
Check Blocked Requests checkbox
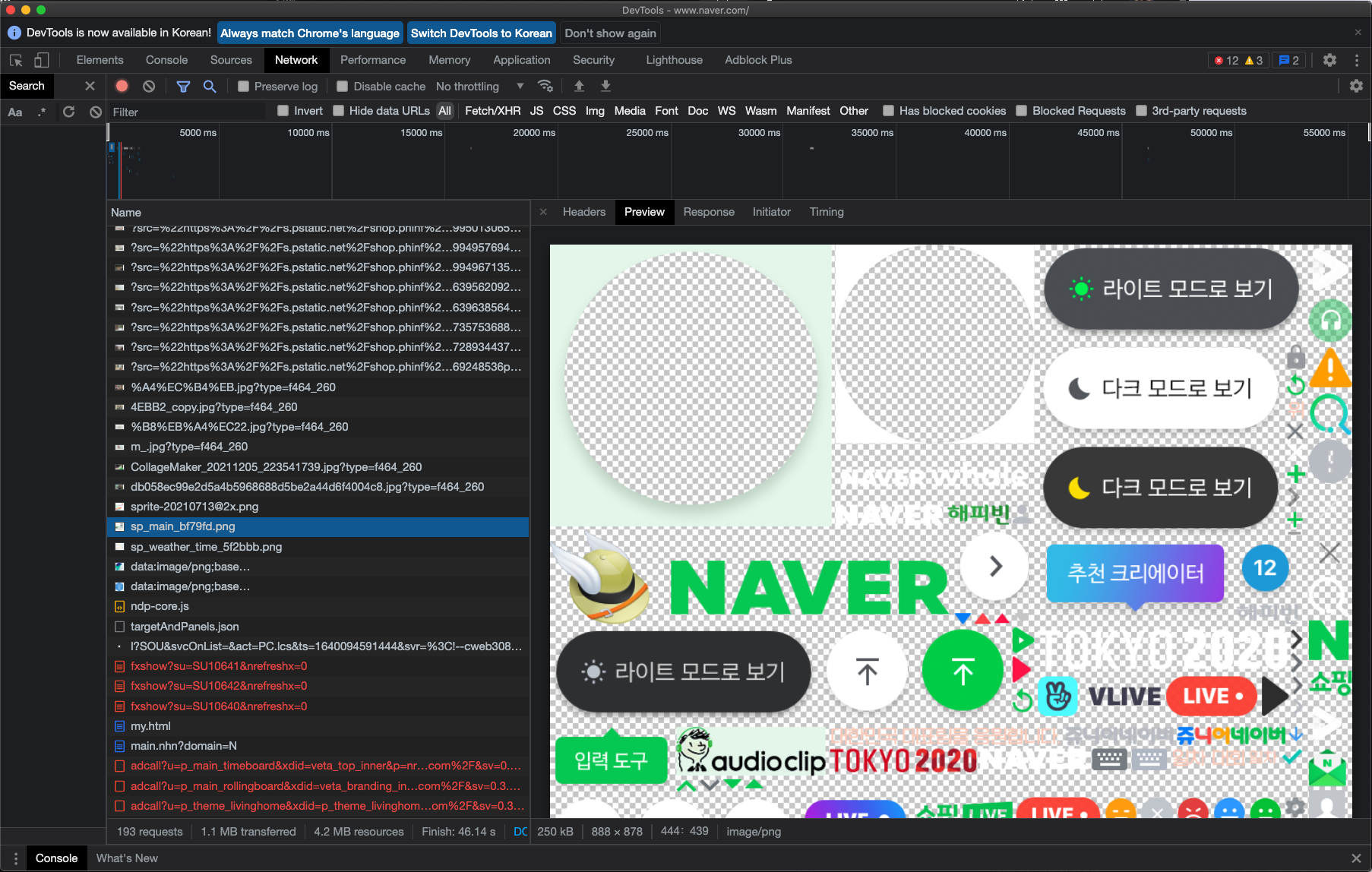tap(1022, 111)
